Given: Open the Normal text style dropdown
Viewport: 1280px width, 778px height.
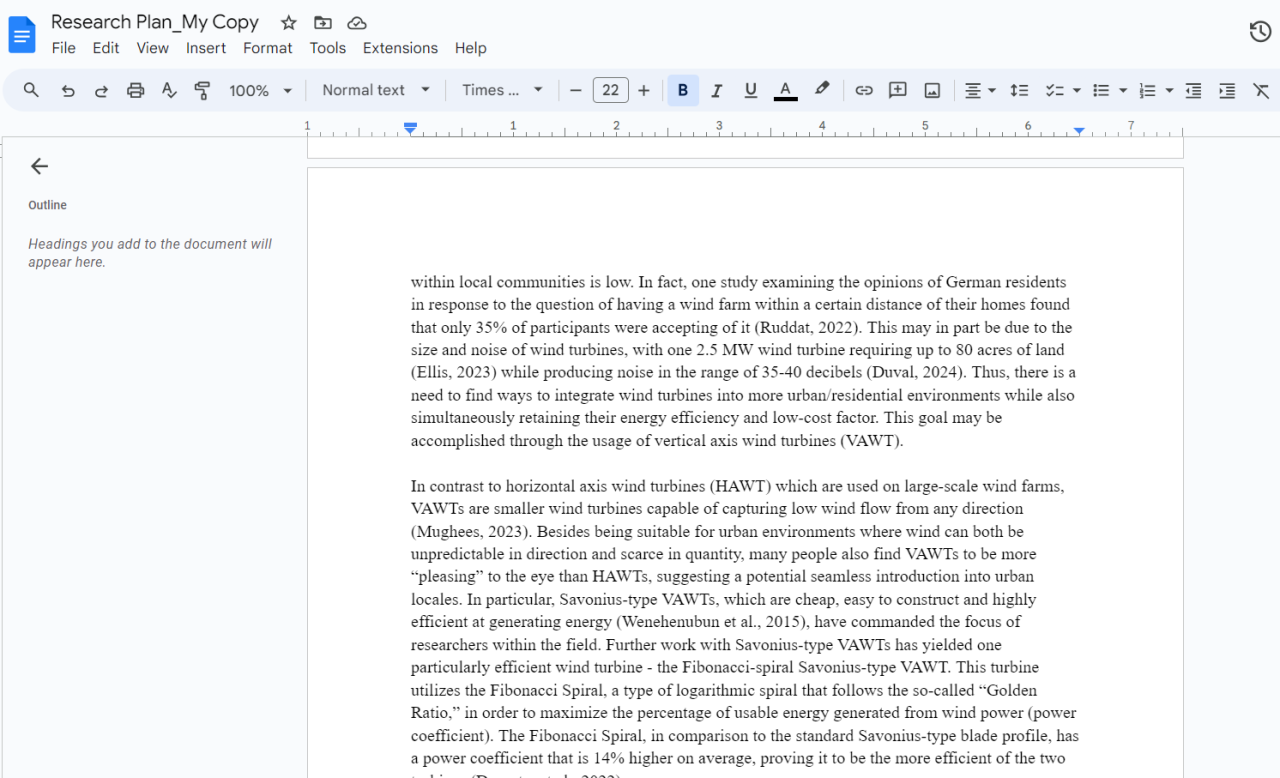Looking at the screenshot, I should [x=376, y=90].
